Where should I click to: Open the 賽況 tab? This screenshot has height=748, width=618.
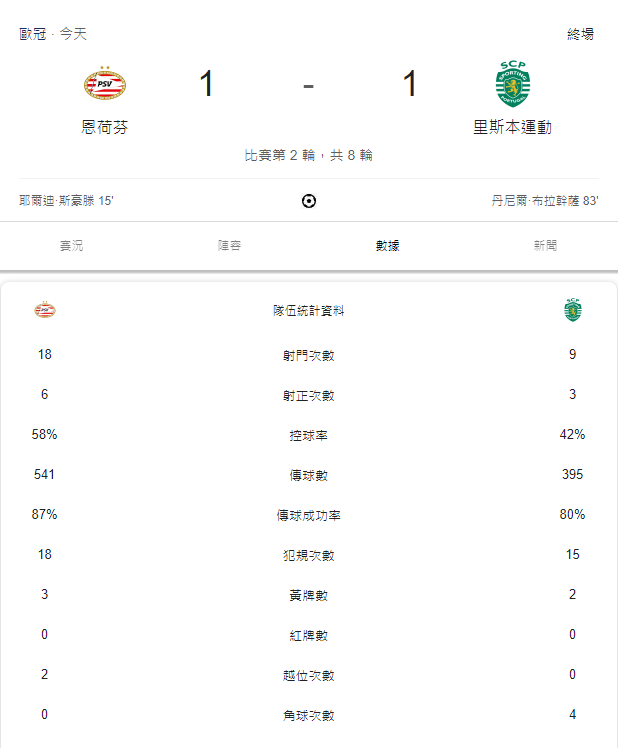pyautogui.click(x=72, y=246)
